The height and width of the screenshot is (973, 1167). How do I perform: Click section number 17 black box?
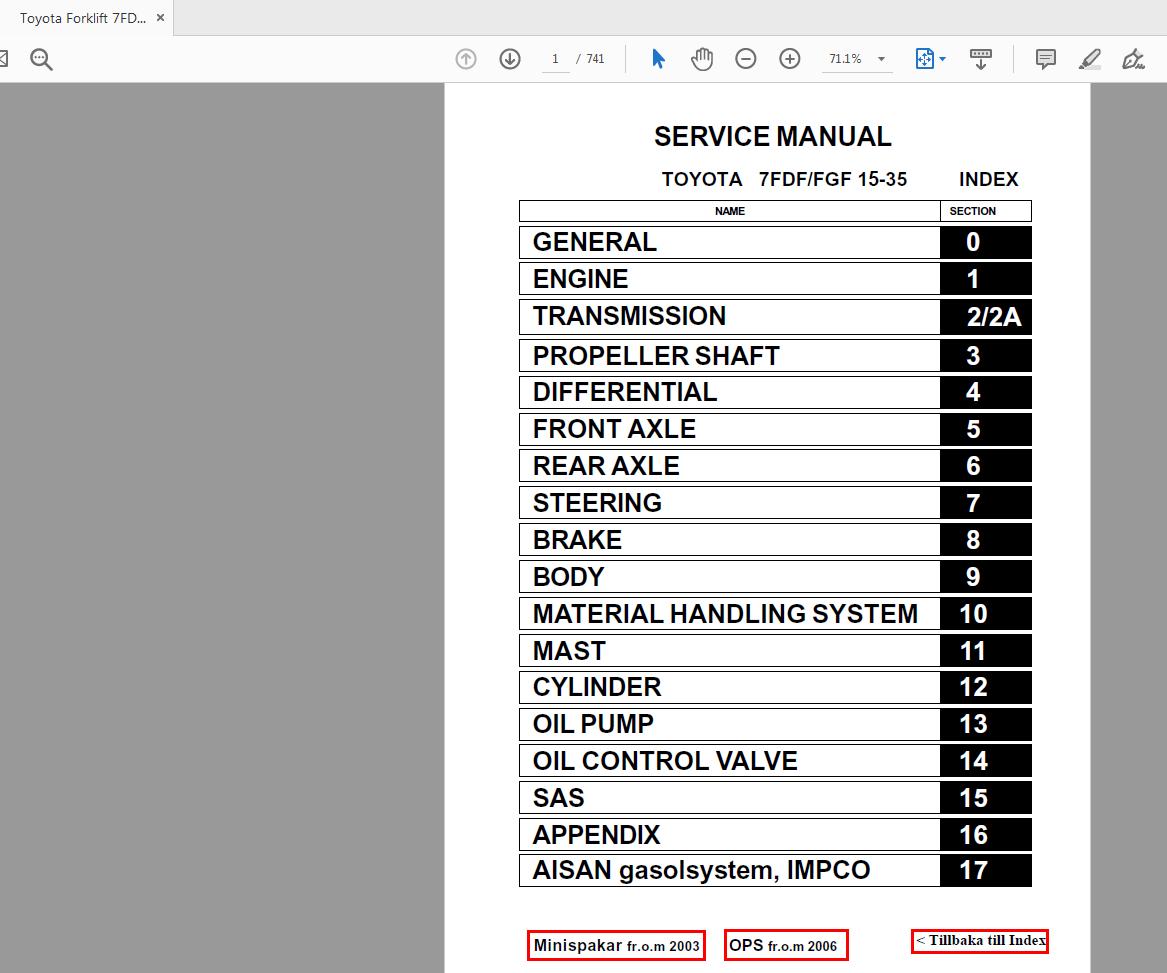click(986, 870)
